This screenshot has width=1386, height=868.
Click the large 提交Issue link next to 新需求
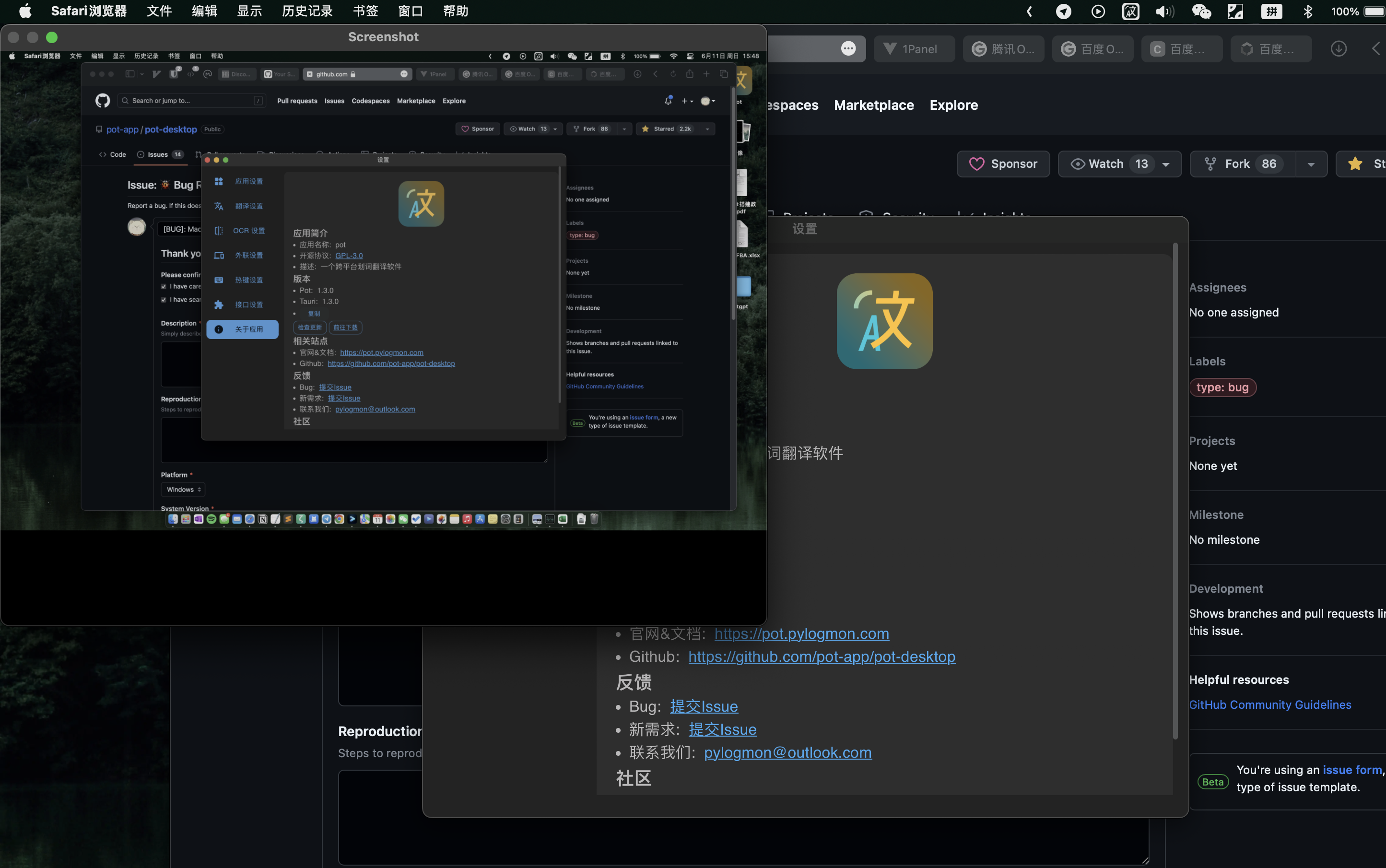[x=722, y=729]
